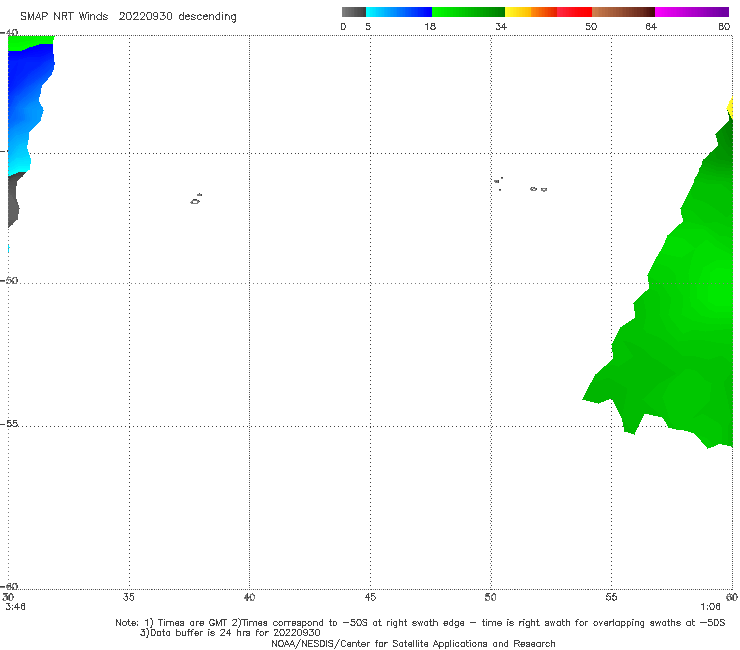This screenshot has height=650, width=740.
Task: Click the color bar label '18'
Action: [x=430, y=26]
